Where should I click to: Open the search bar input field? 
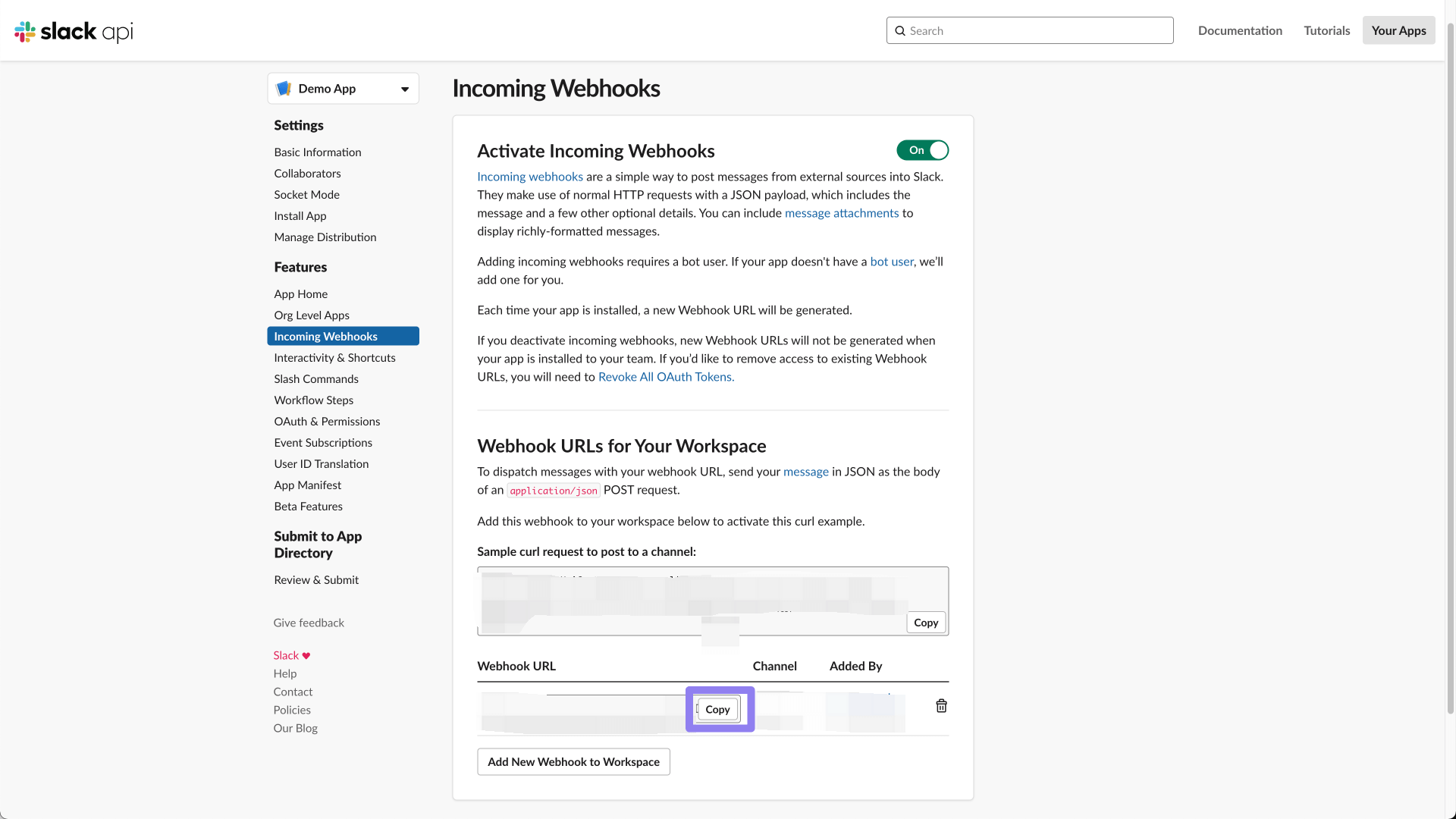(x=1030, y=30)
